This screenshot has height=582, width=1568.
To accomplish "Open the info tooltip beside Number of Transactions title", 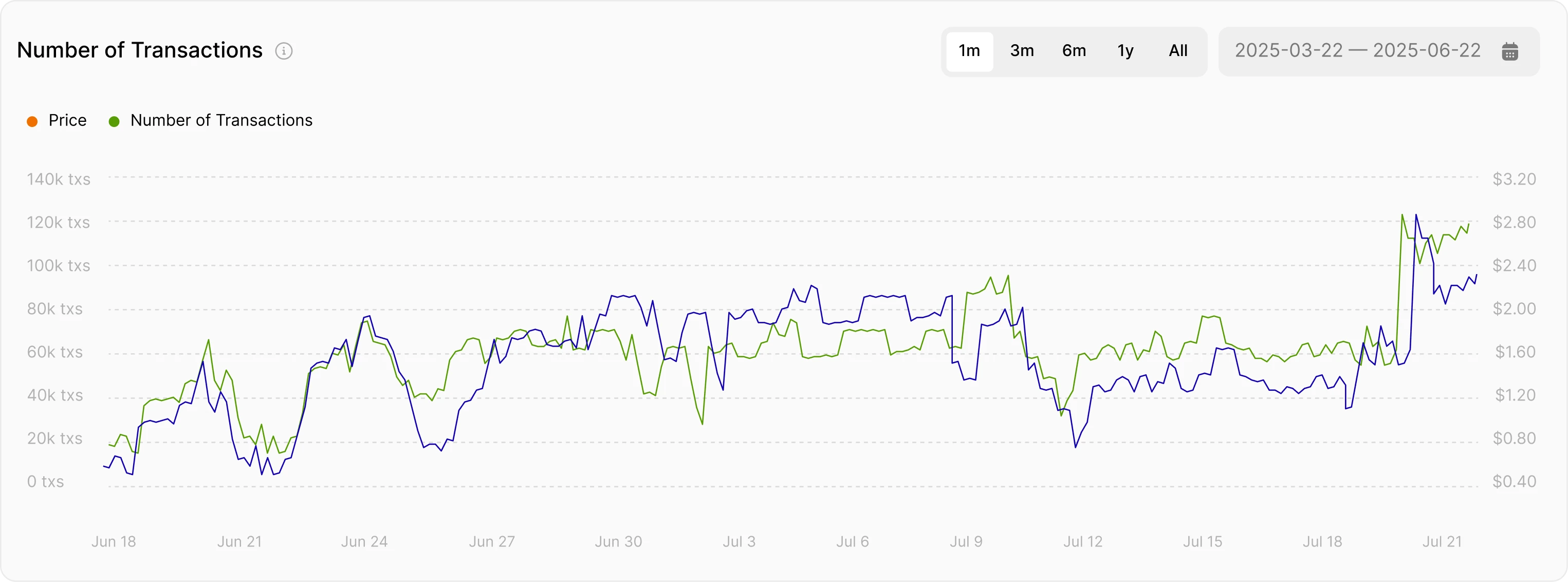I will 284,51.
